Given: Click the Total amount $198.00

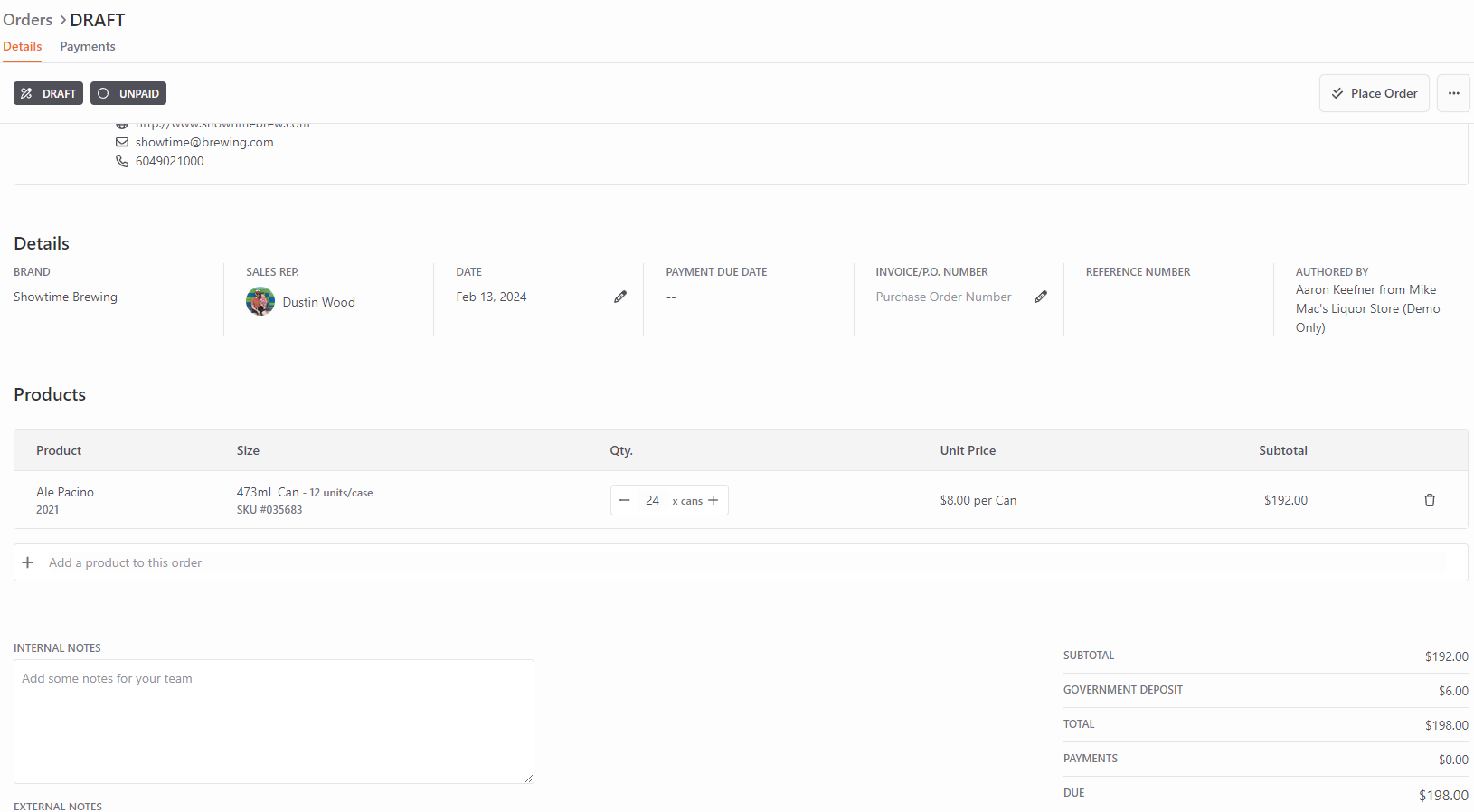Looking at the screenshot, I should point(1447,725).
